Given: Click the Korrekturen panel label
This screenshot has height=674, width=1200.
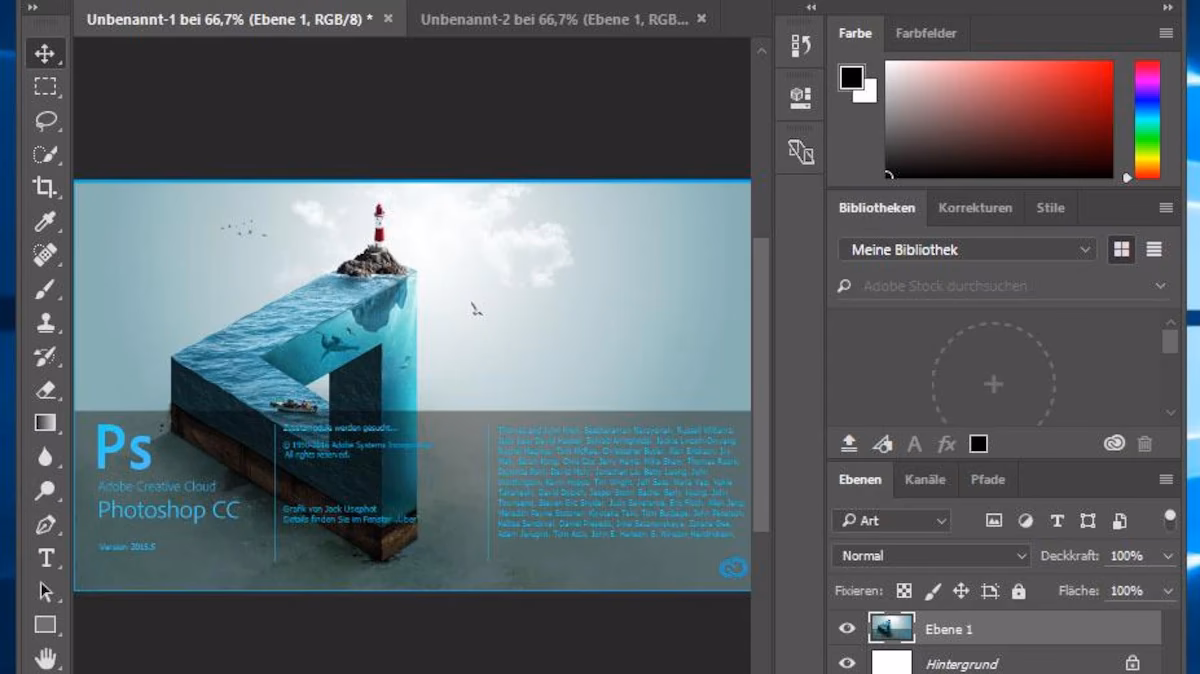Looking at the screenshot, I should click(975, 207).
